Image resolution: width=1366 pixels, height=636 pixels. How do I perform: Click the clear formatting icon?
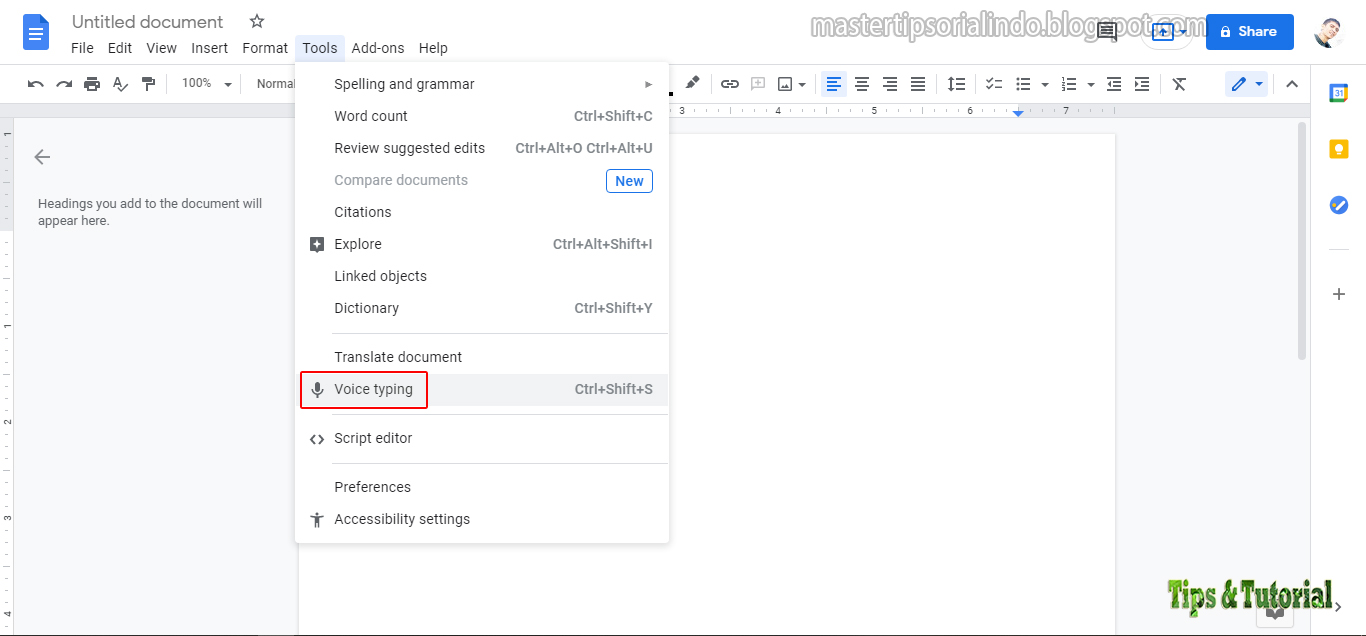1179,84
